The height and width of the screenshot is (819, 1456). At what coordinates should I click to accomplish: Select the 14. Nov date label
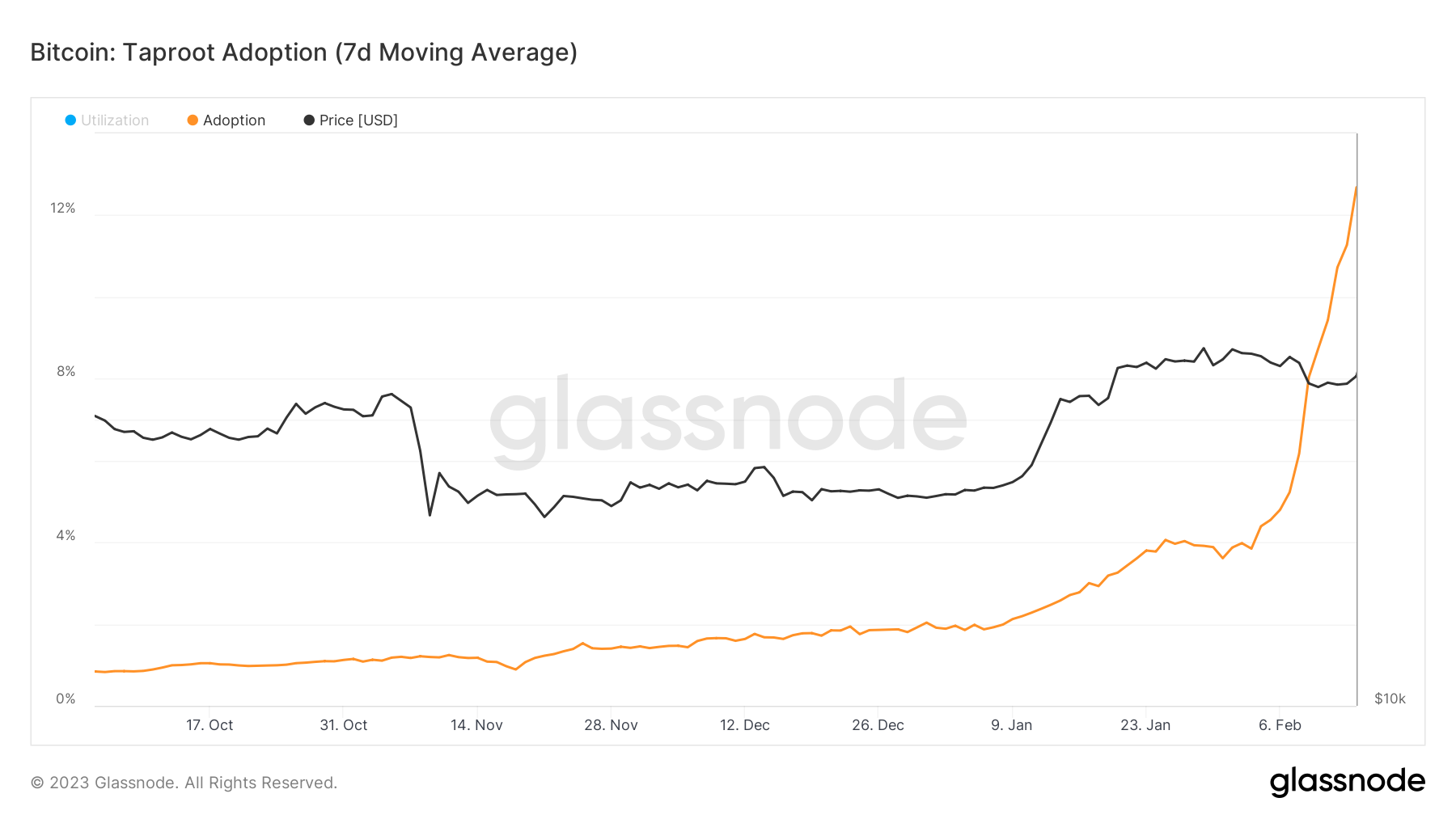[x=476, y=725]
